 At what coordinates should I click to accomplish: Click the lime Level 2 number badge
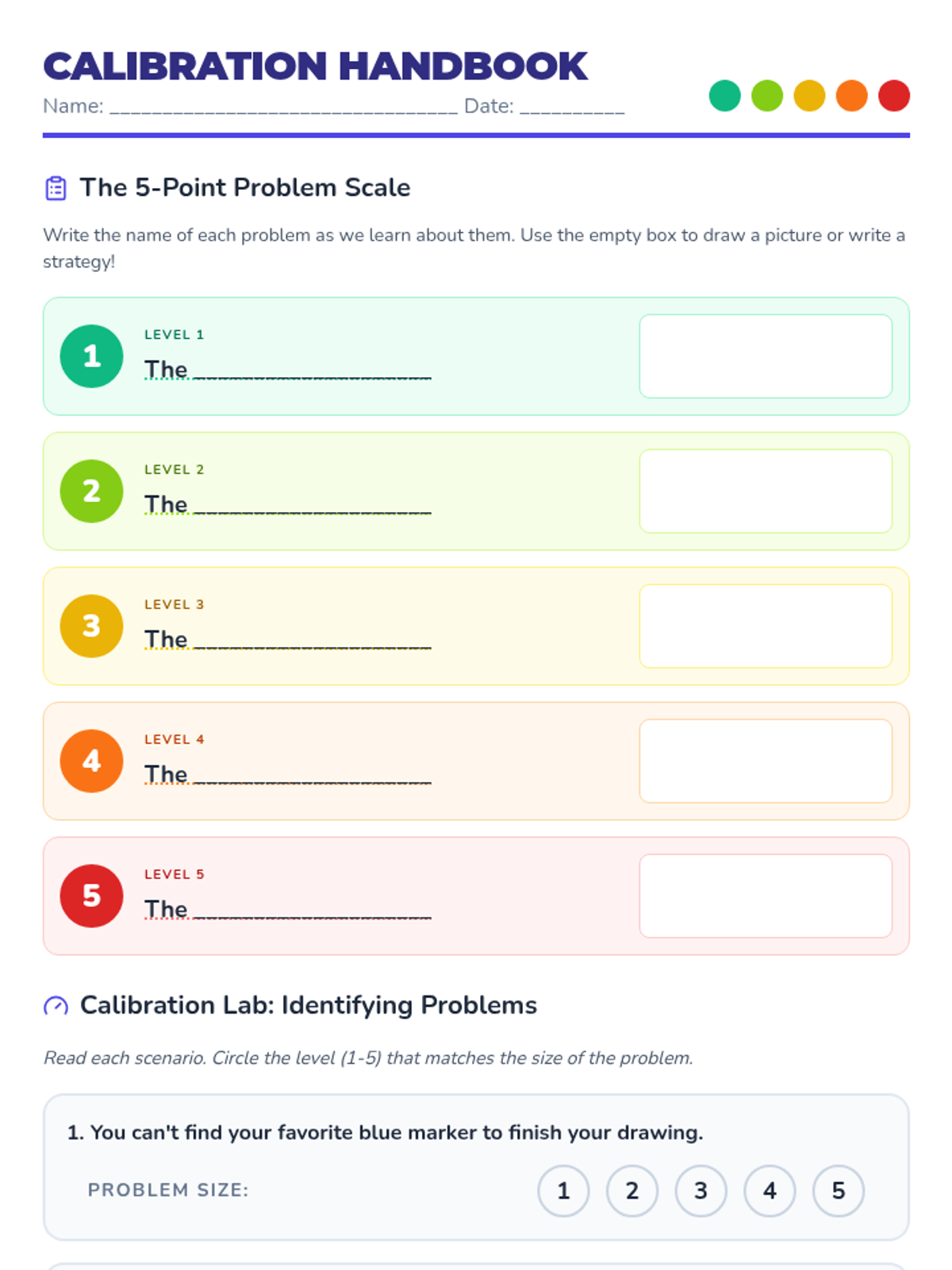click(91, 491)
